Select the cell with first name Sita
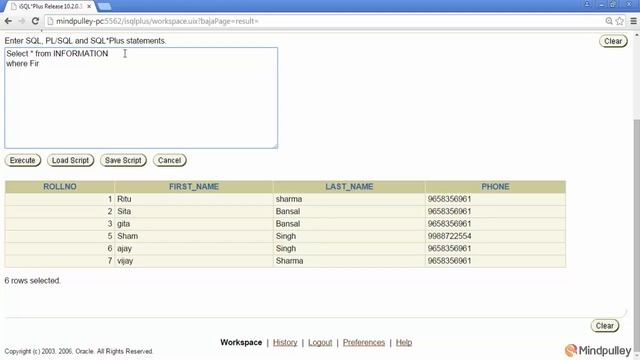640x360 pixels. point(194,211)
